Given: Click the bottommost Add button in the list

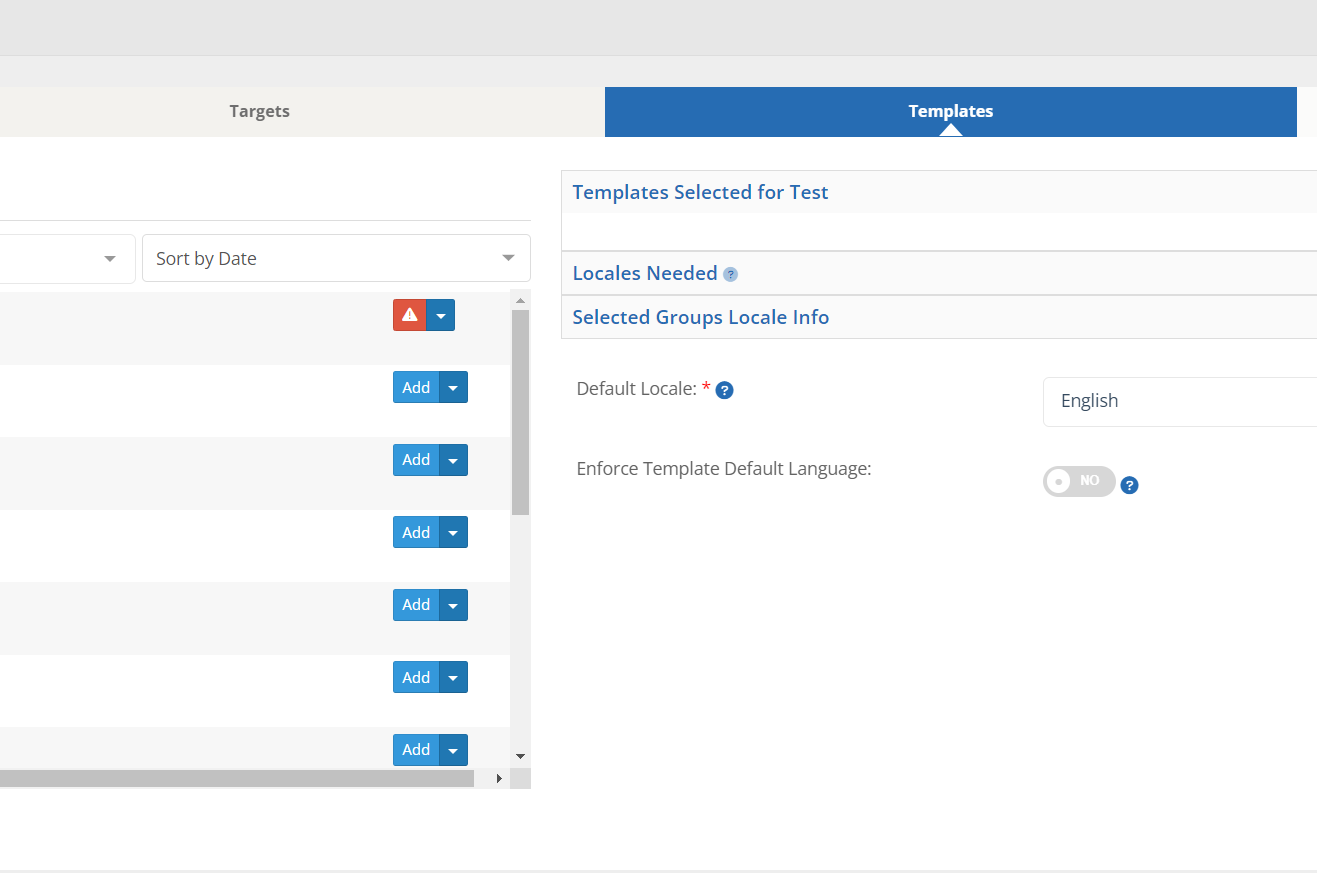Looking at the screenshot, I should click(416, 750).
